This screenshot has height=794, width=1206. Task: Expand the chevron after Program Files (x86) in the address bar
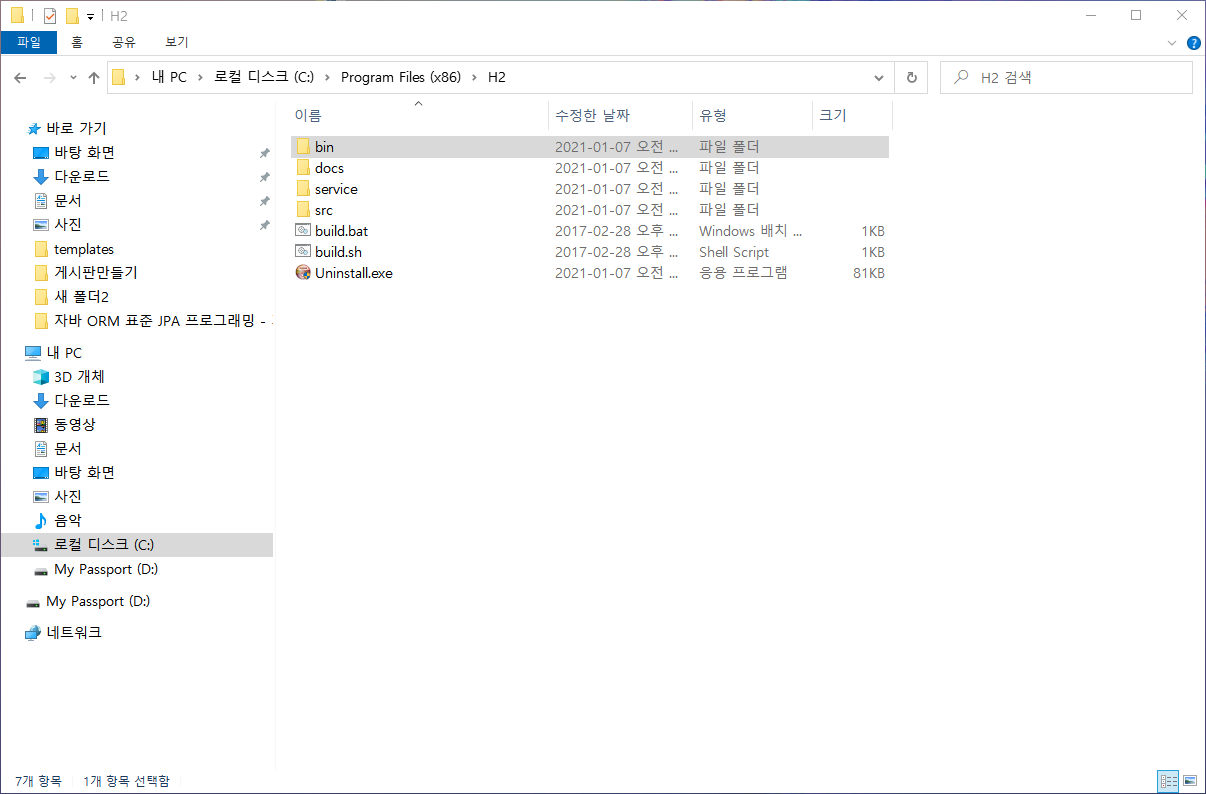(x=474, y=77)
